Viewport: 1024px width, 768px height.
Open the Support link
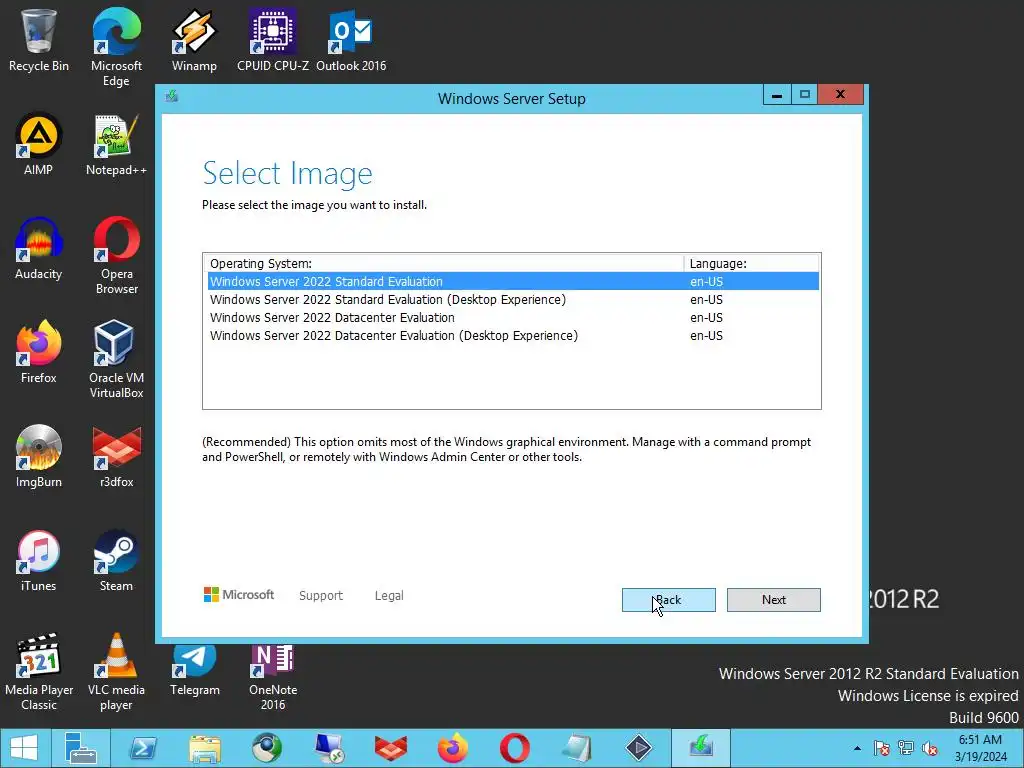[x=321, y=596]
